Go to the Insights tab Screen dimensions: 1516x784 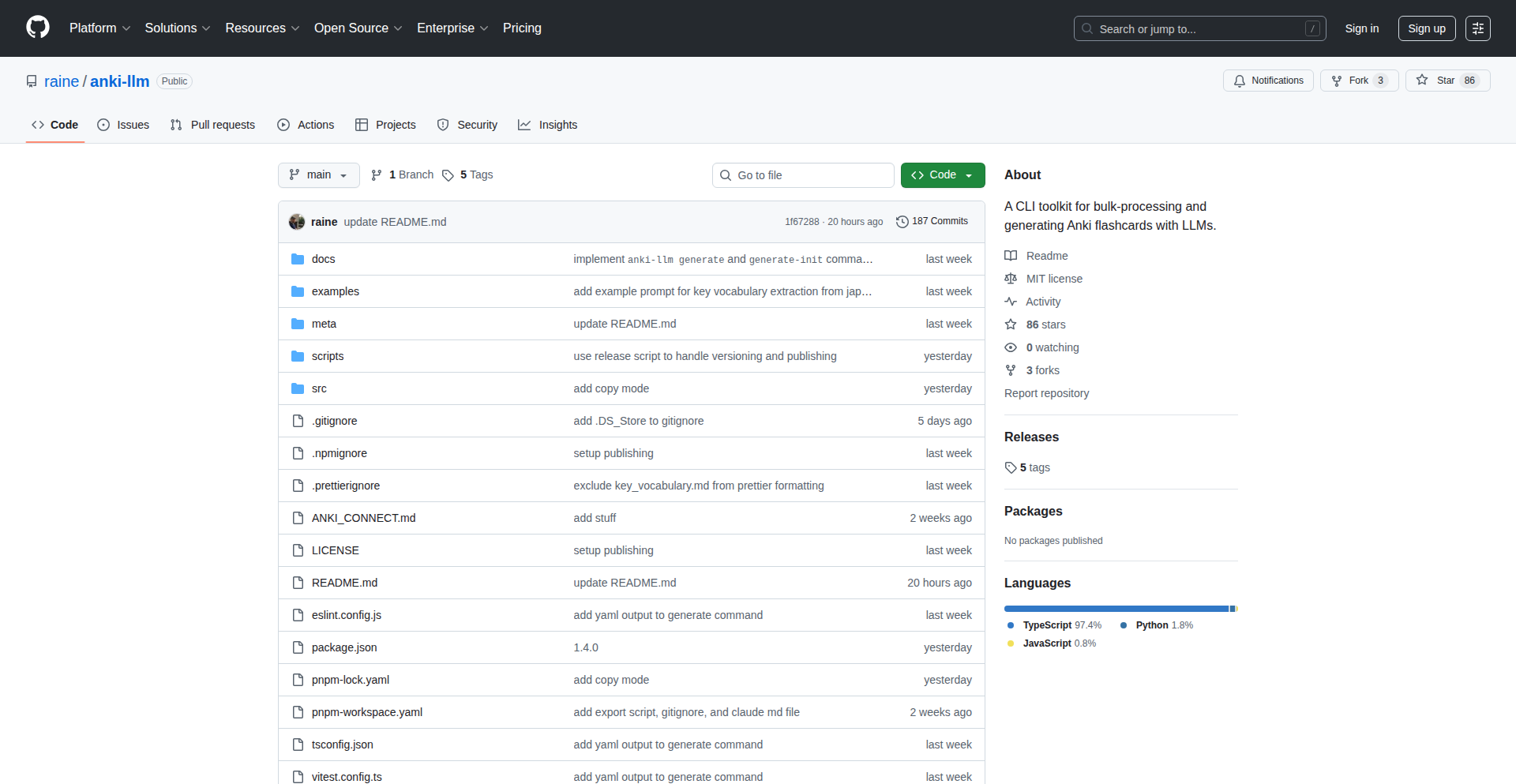[548, 125]
